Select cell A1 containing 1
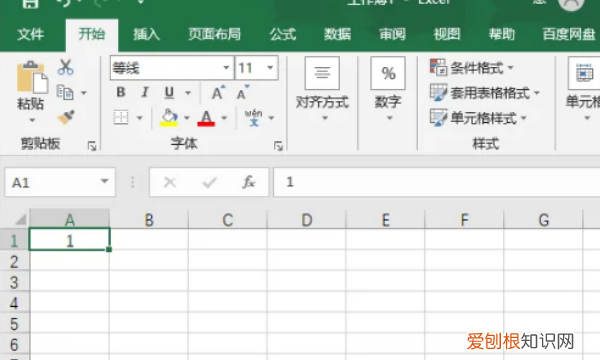This screenshot has width=600, height=360. coord(70,240)
